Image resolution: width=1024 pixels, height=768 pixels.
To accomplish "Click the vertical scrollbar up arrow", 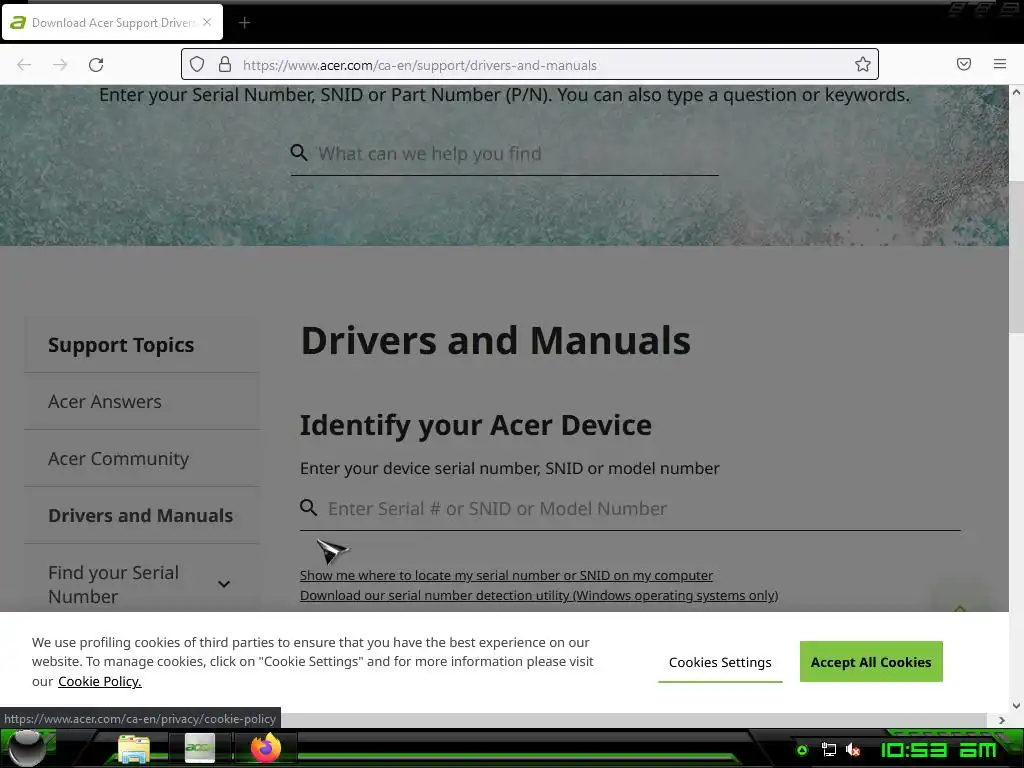I will pos(1016,92).
